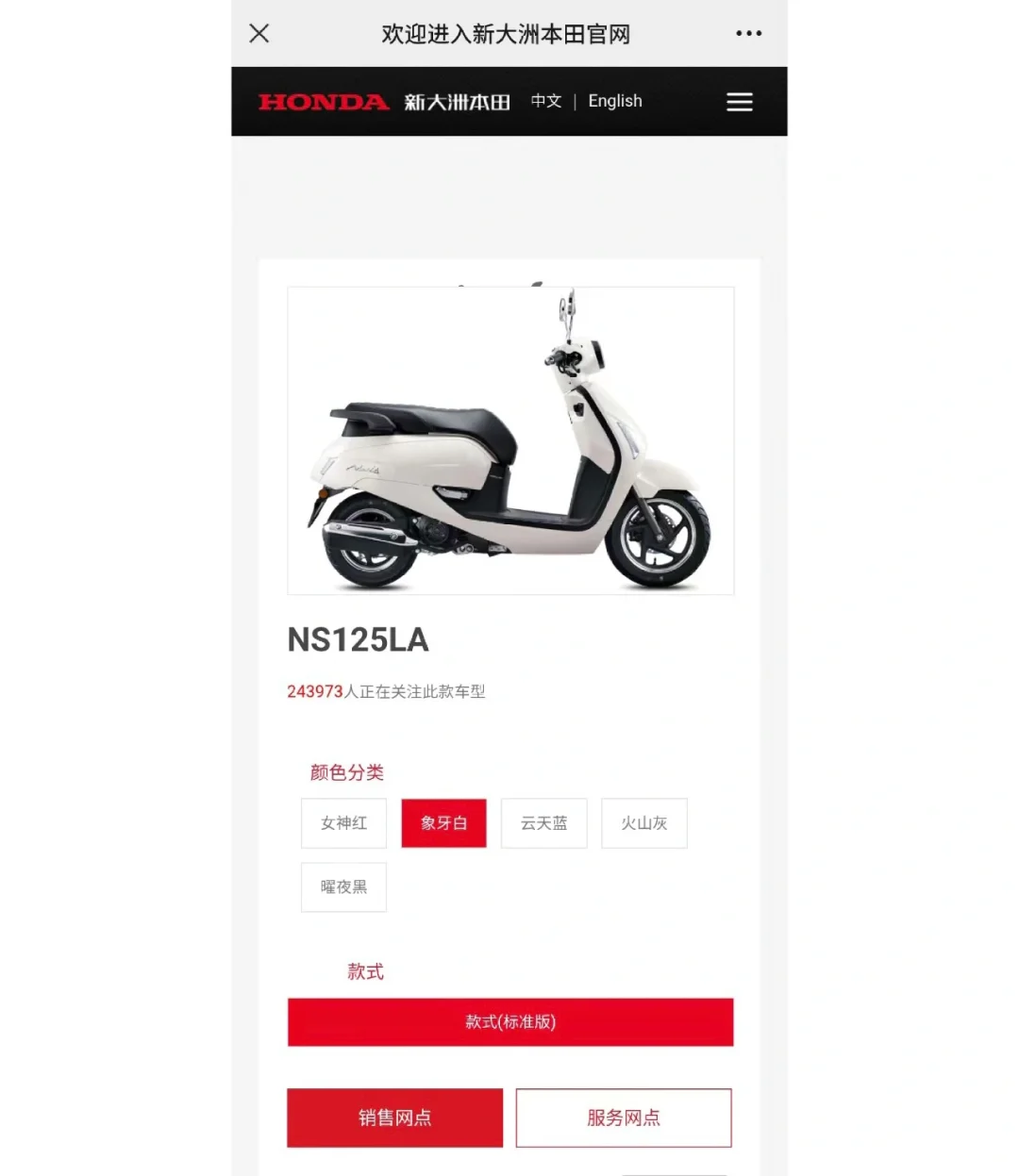Select the 款式(标准版) style option
Screen dimensions: 1019x1176
(510, 1022)
